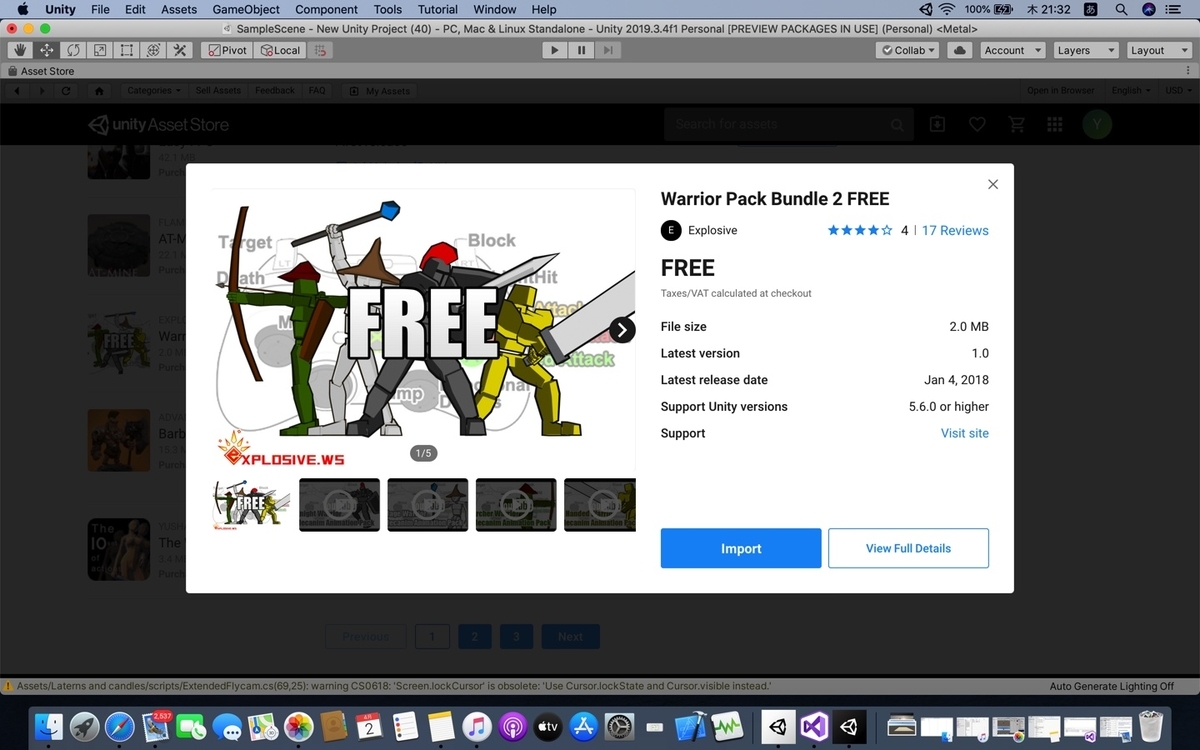Toggle the grid snapping icon

click(x=320, y=50)
